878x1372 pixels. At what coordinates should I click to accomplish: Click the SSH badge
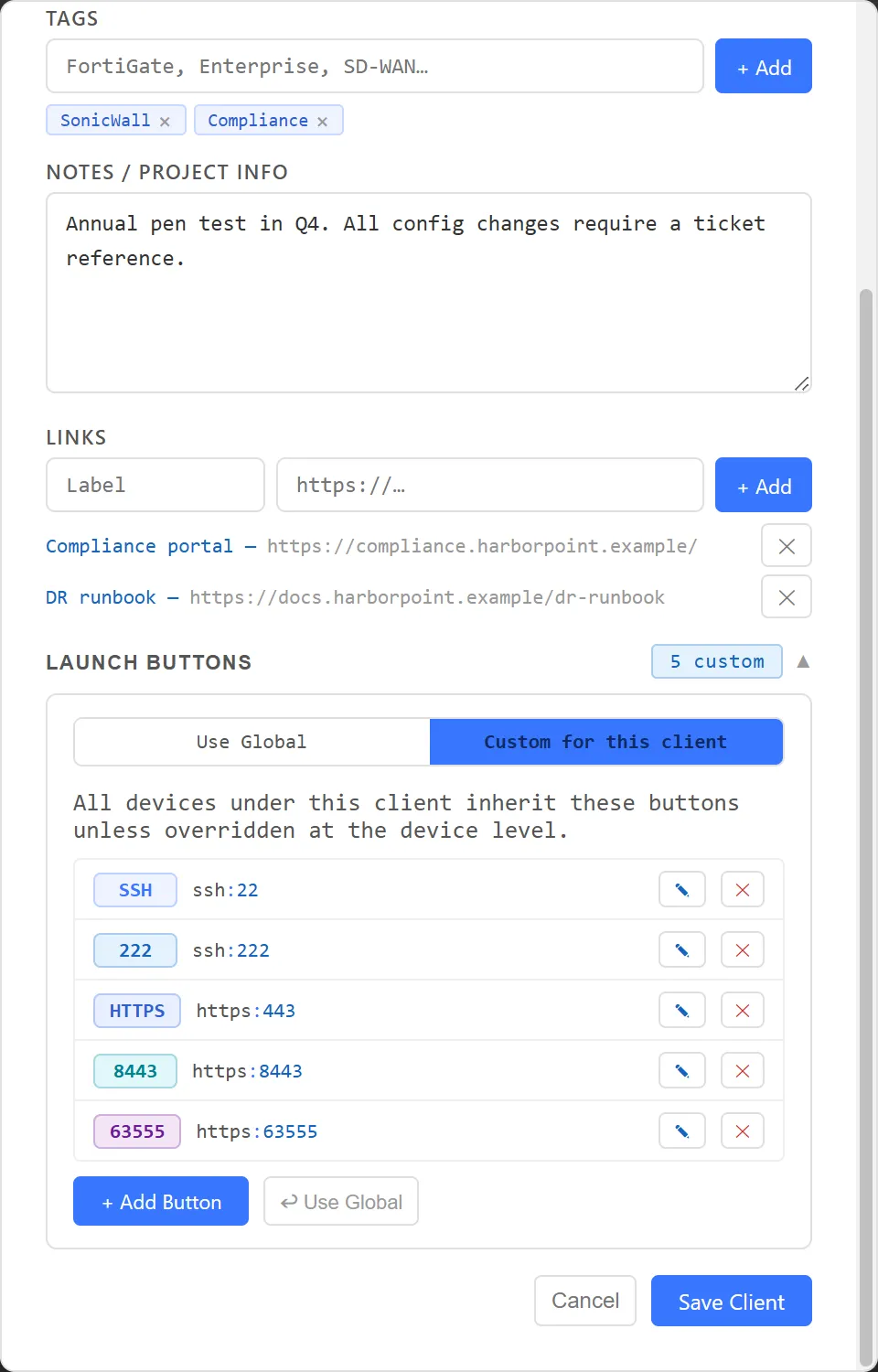point(135,890)
